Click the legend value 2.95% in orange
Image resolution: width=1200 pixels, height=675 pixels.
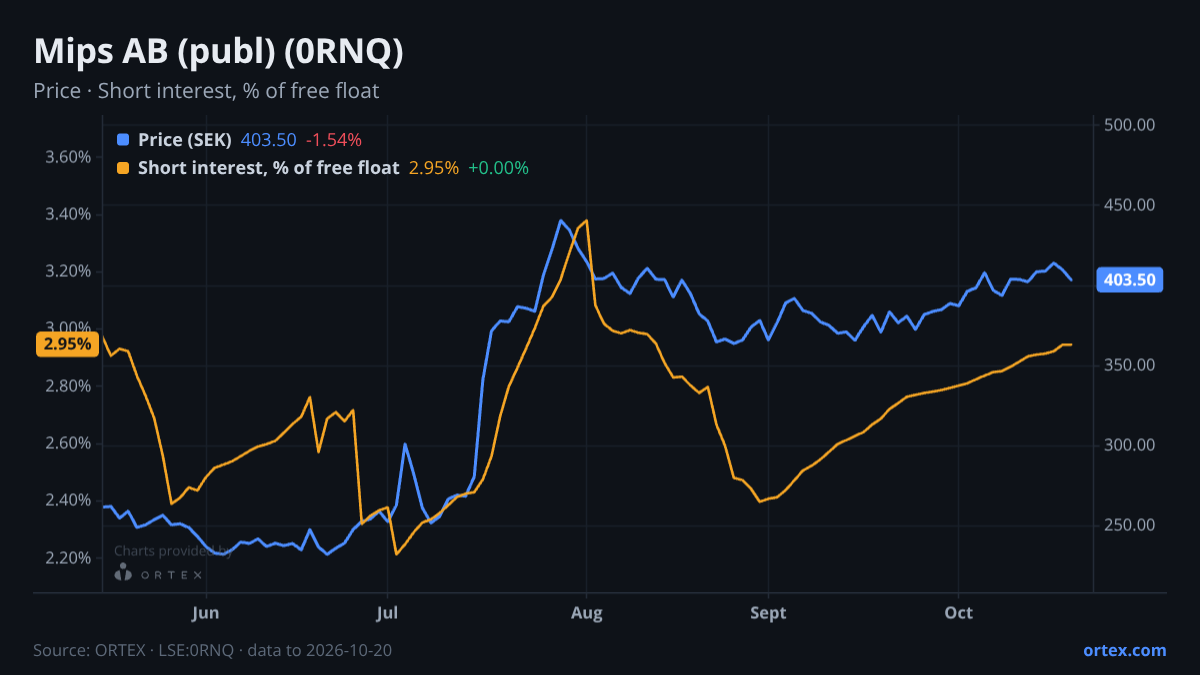[434, 168]
